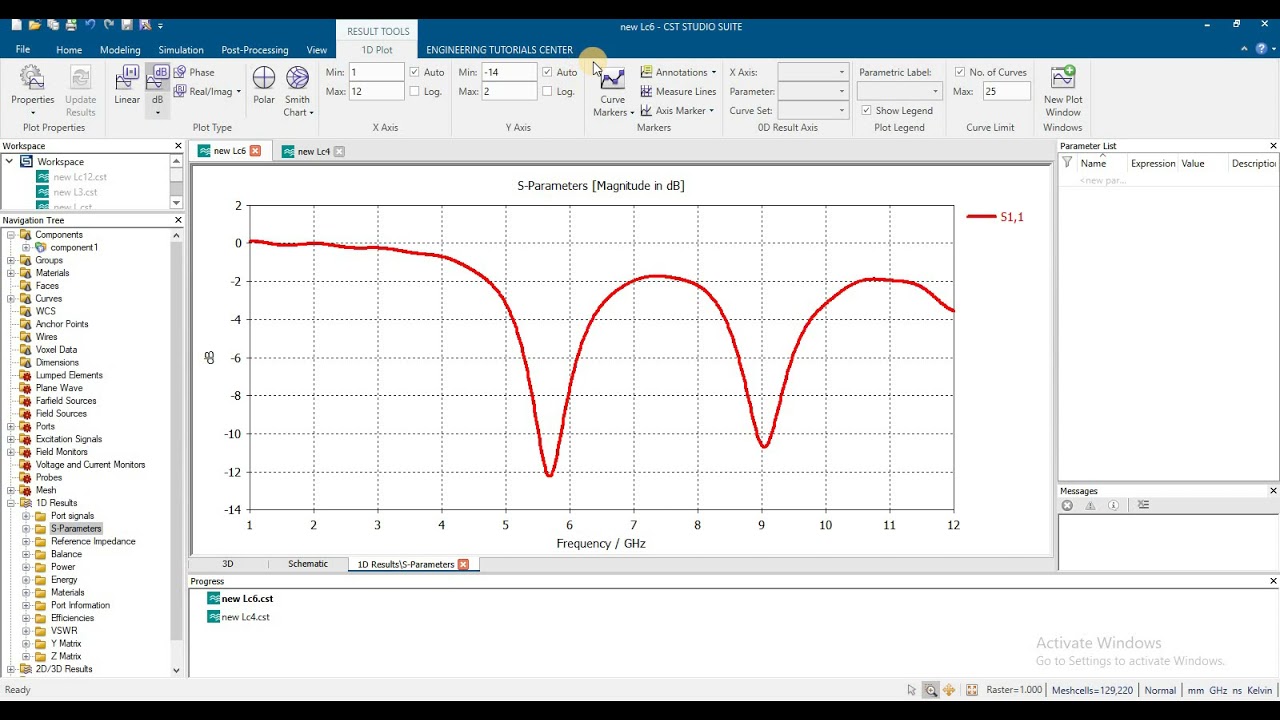Select Field Monitors in Navigation Tree
Viewport: 1280px width, 720px height.
tap(61, 452)
